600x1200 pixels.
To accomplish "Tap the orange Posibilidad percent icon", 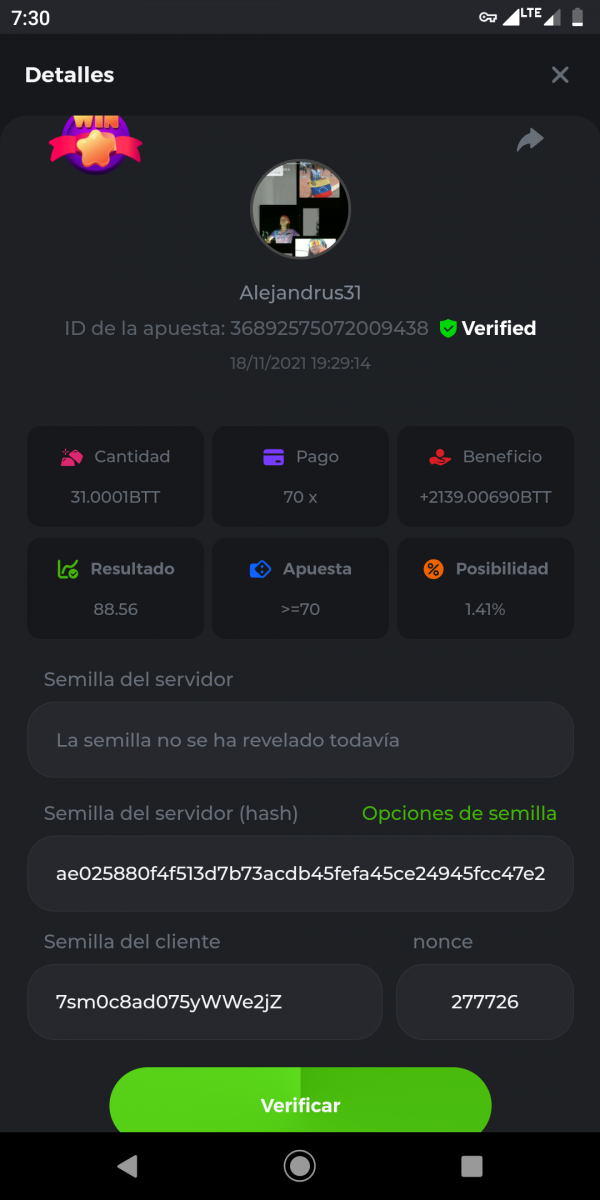I will (433, 569).
